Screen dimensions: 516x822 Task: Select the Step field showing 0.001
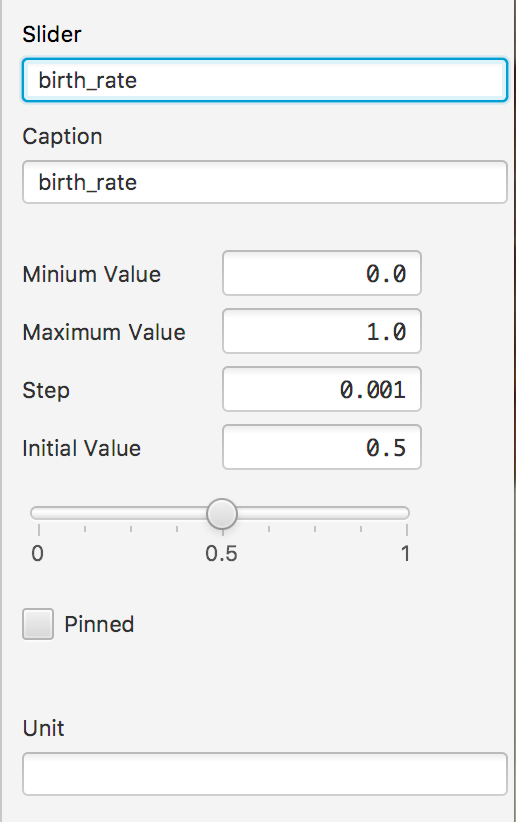(x=321, y=389)
